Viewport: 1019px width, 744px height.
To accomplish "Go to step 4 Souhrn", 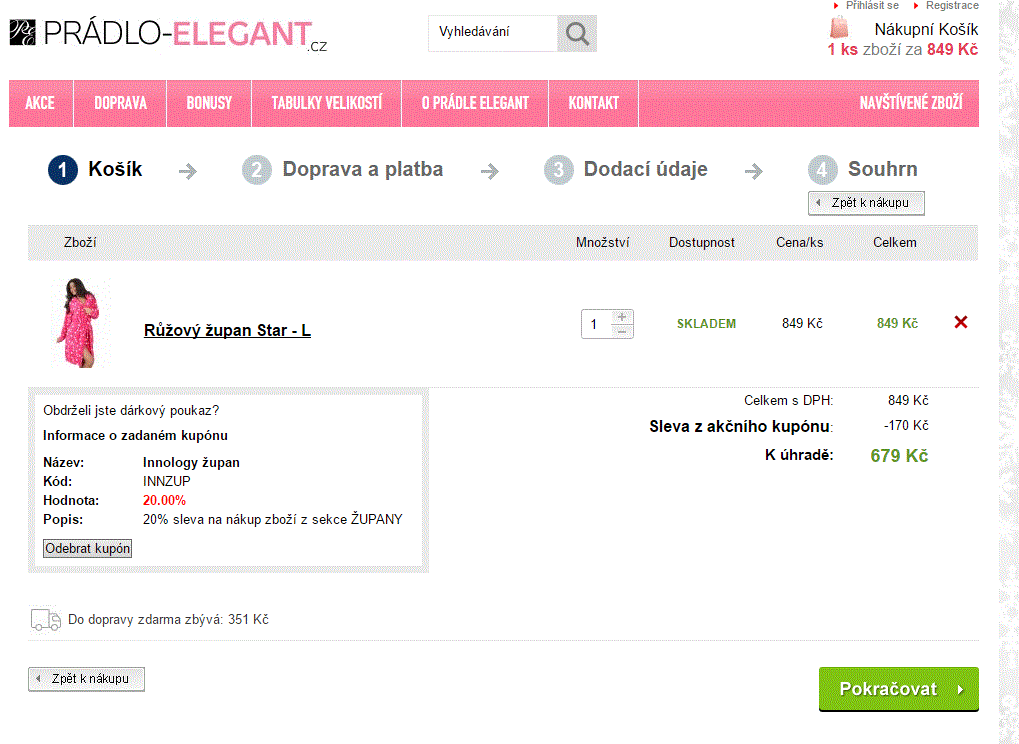I will pyautogui.click(x=862, y=170).
